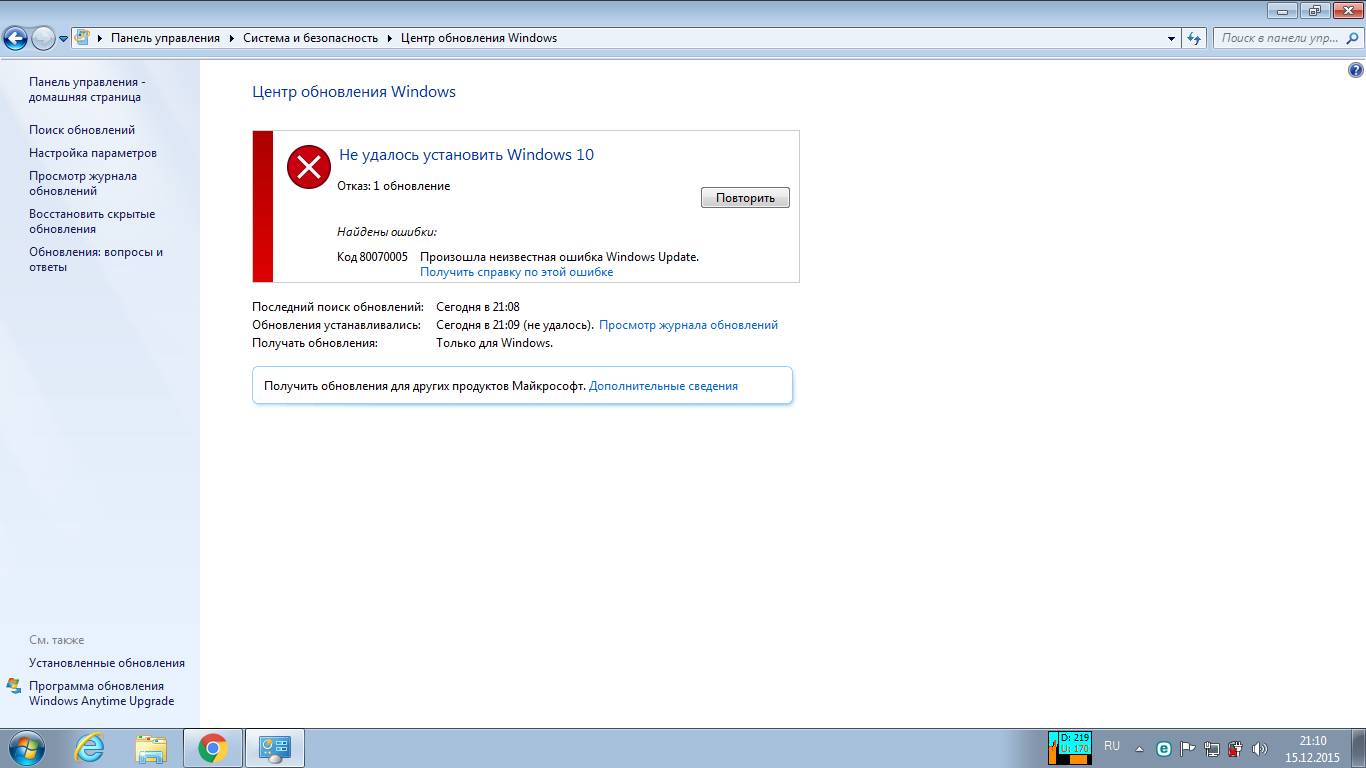Click the battery power plug tray icon

tap(1236, 748)
